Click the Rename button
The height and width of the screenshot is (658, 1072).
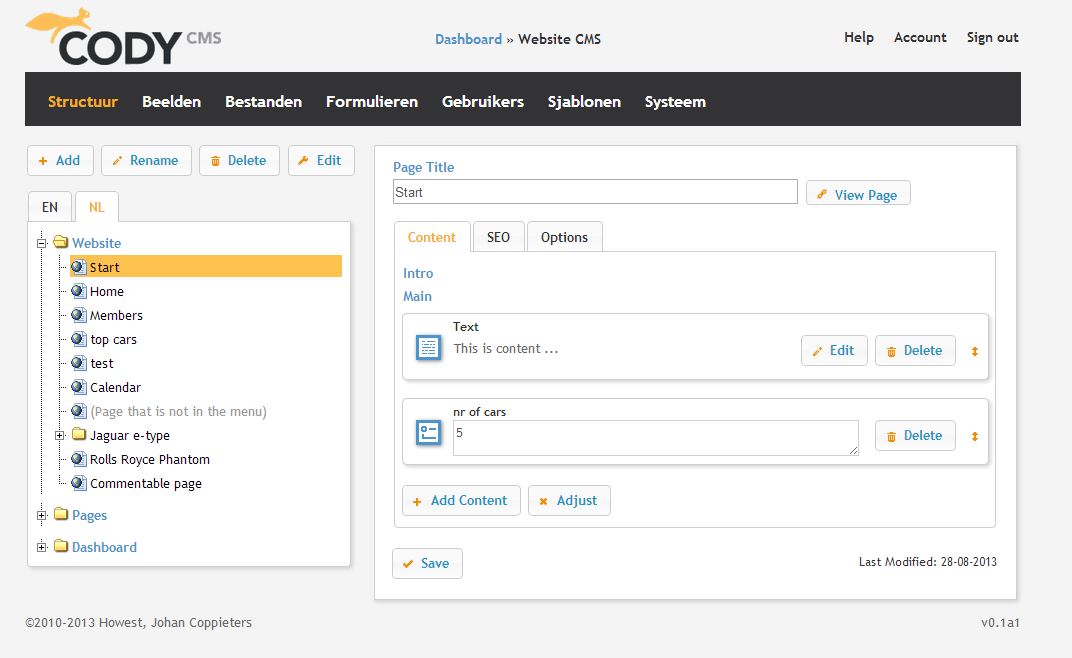click(x=146, y=160)
